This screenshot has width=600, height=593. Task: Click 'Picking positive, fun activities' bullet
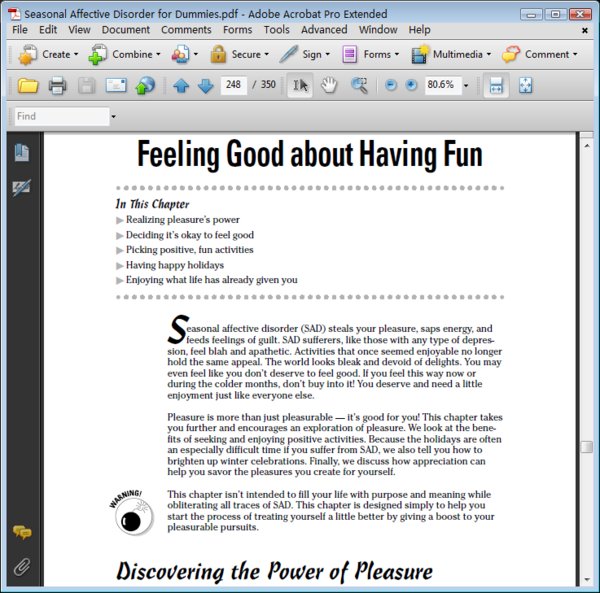pyautogui.click(x=189, y=250)
